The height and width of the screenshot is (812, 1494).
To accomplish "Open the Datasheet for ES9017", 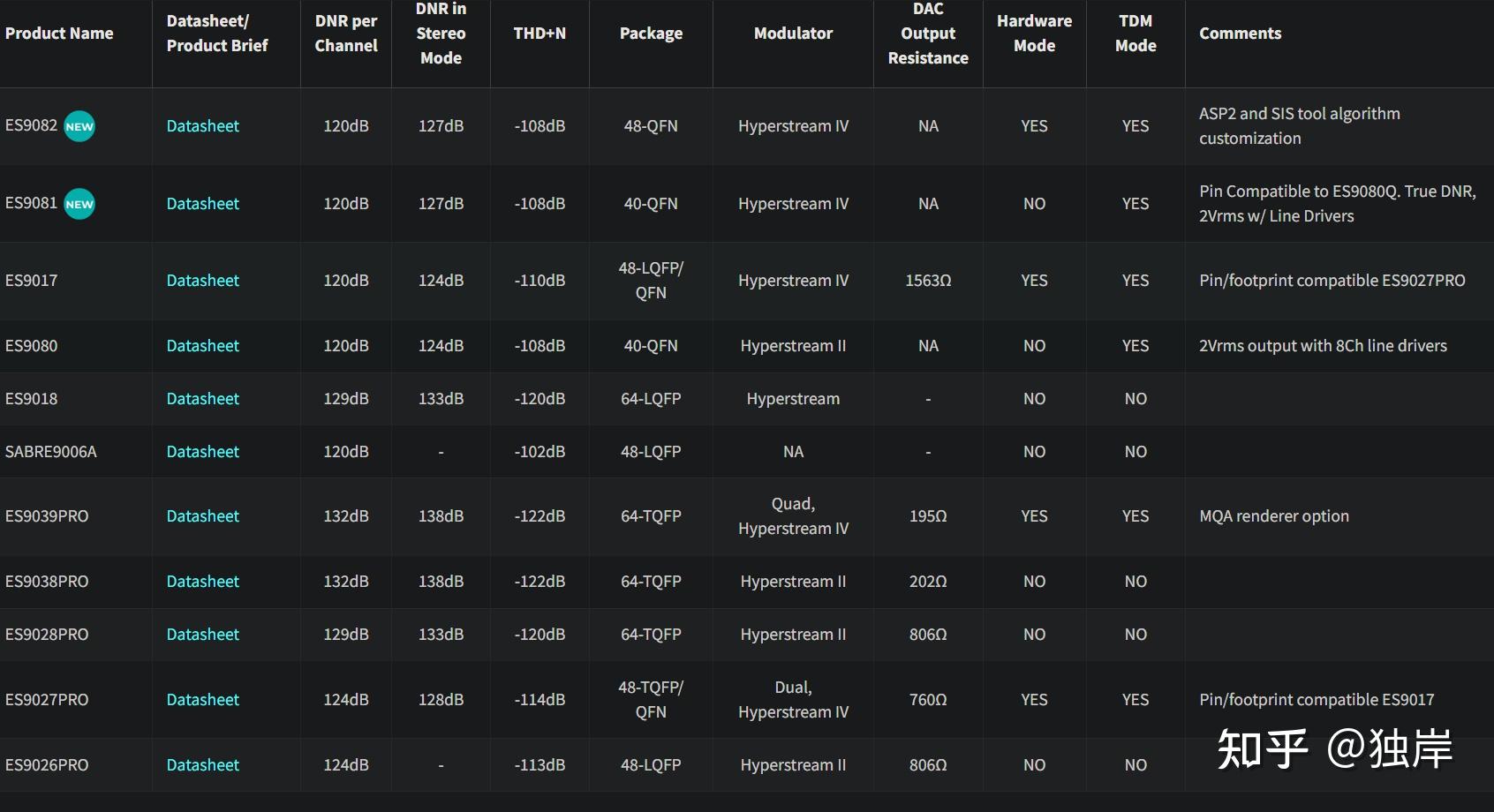I will click(202, 281).
